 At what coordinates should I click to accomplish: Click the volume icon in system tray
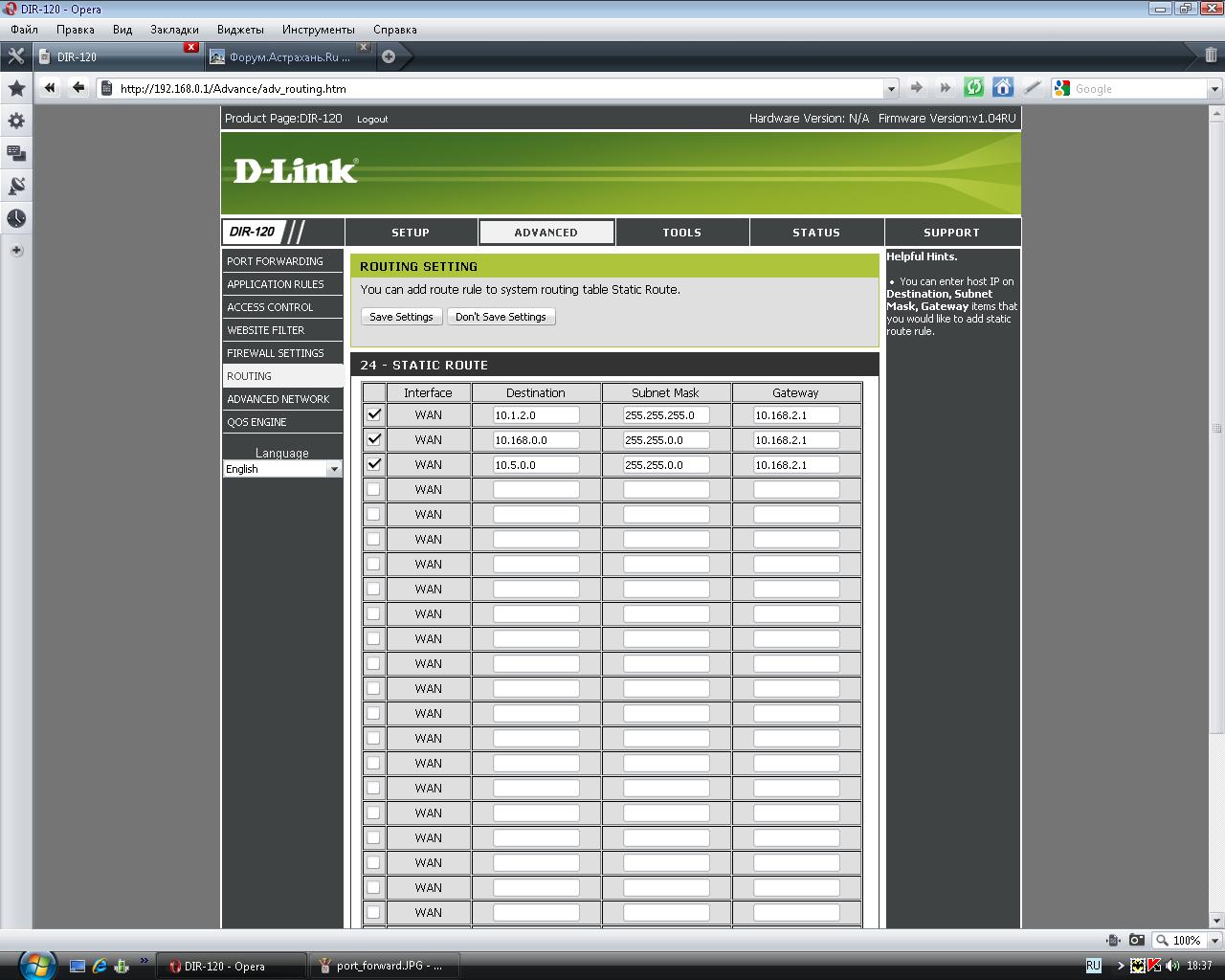click(1173, 966)
